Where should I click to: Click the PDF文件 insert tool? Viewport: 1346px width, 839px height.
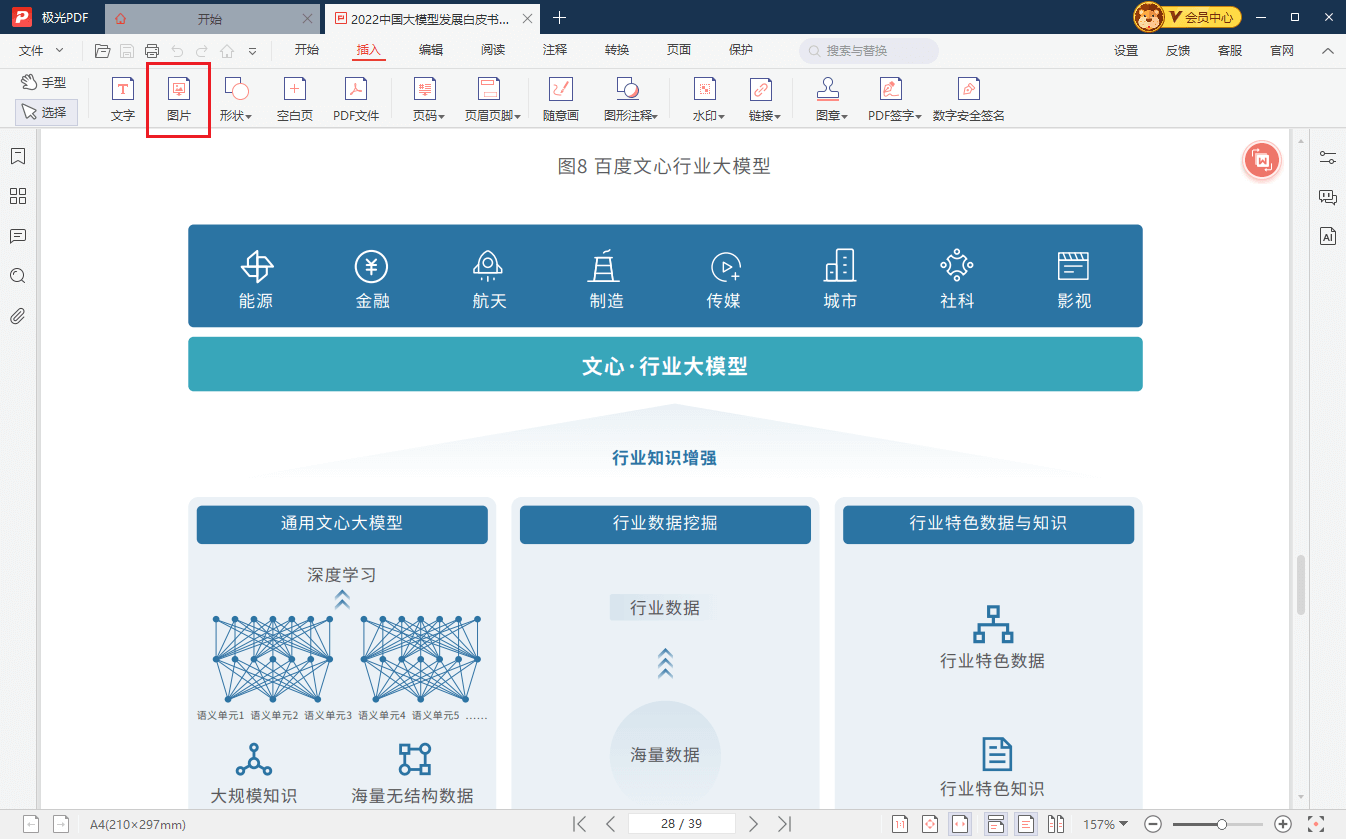356,100
